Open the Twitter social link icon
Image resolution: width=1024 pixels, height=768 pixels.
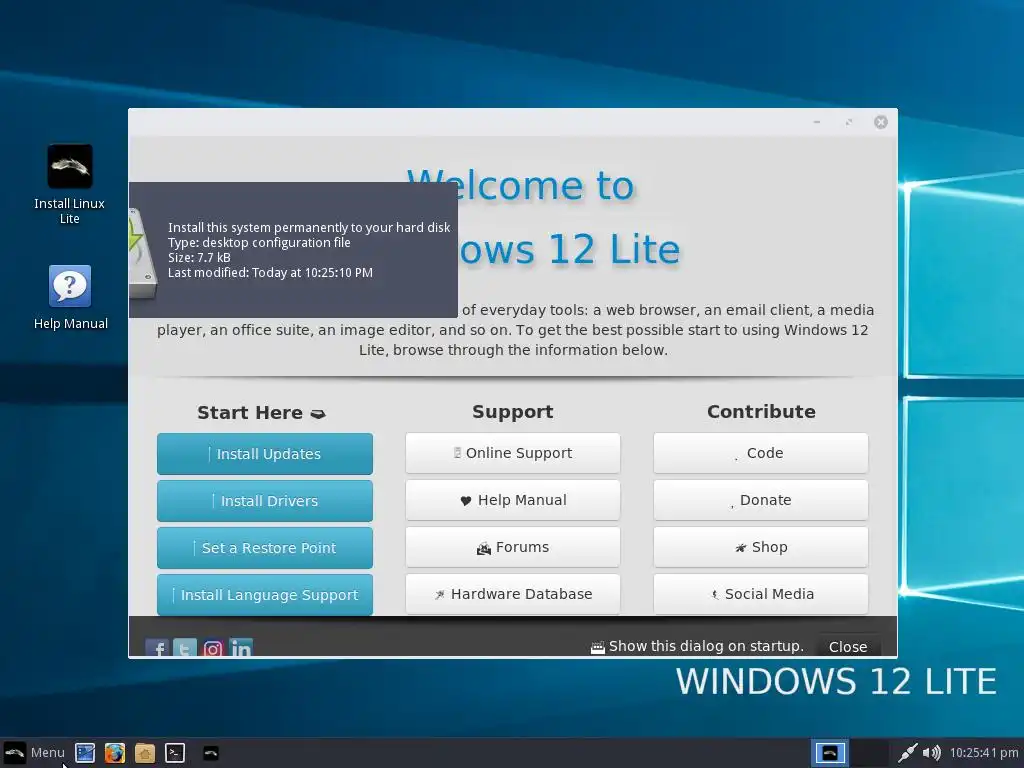click(185, 648)
